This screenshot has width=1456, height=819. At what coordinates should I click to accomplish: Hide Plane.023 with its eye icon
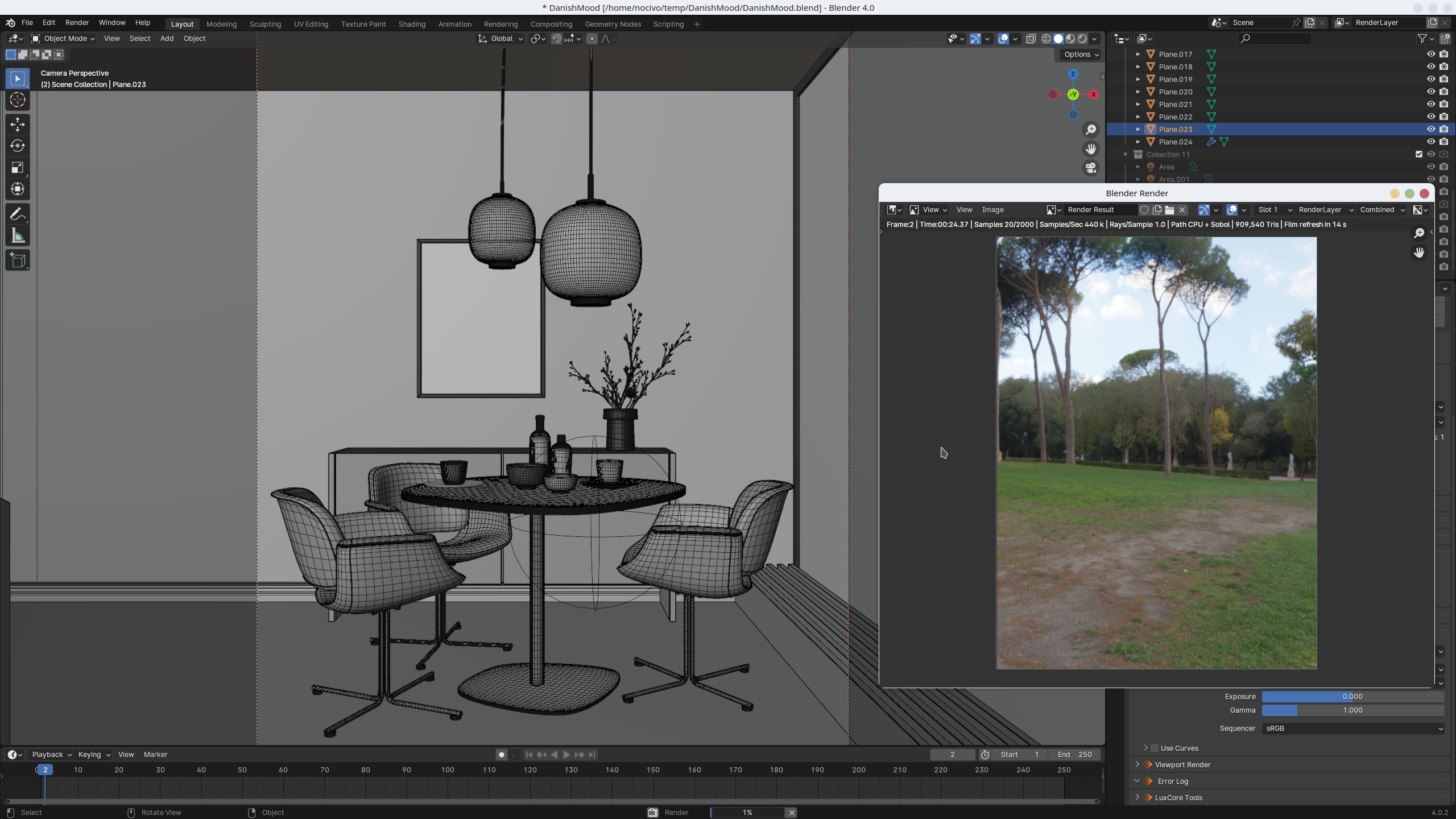pyautogui.click(x=1431, y=129)
